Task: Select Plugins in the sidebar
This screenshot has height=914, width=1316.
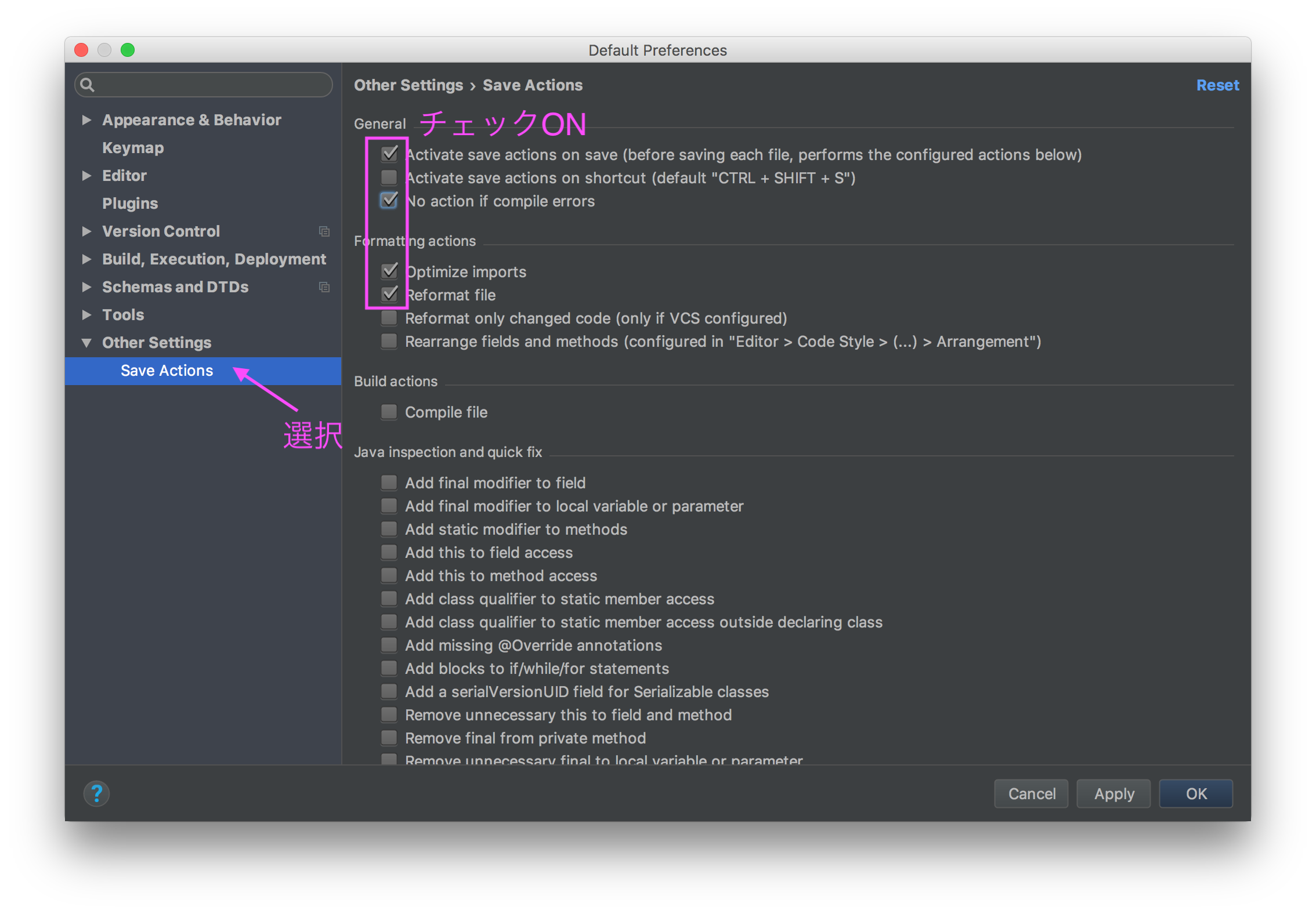Action: [130, 204]
